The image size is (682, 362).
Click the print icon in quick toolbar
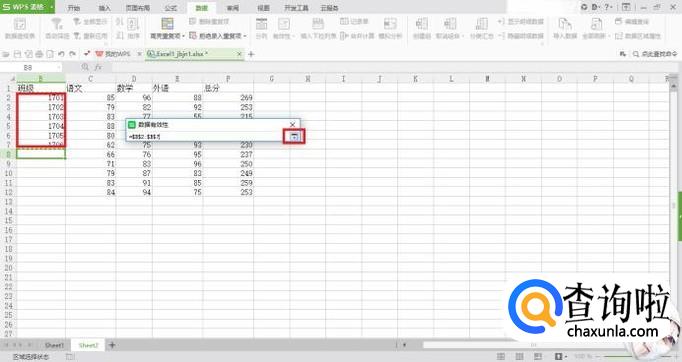(39, 54)
